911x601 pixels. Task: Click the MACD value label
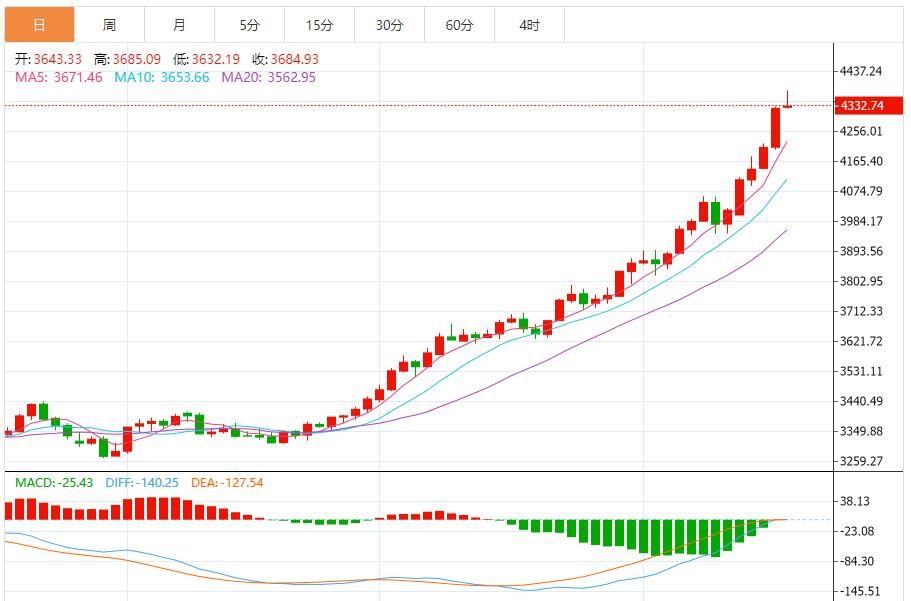(x=54, y=483)
